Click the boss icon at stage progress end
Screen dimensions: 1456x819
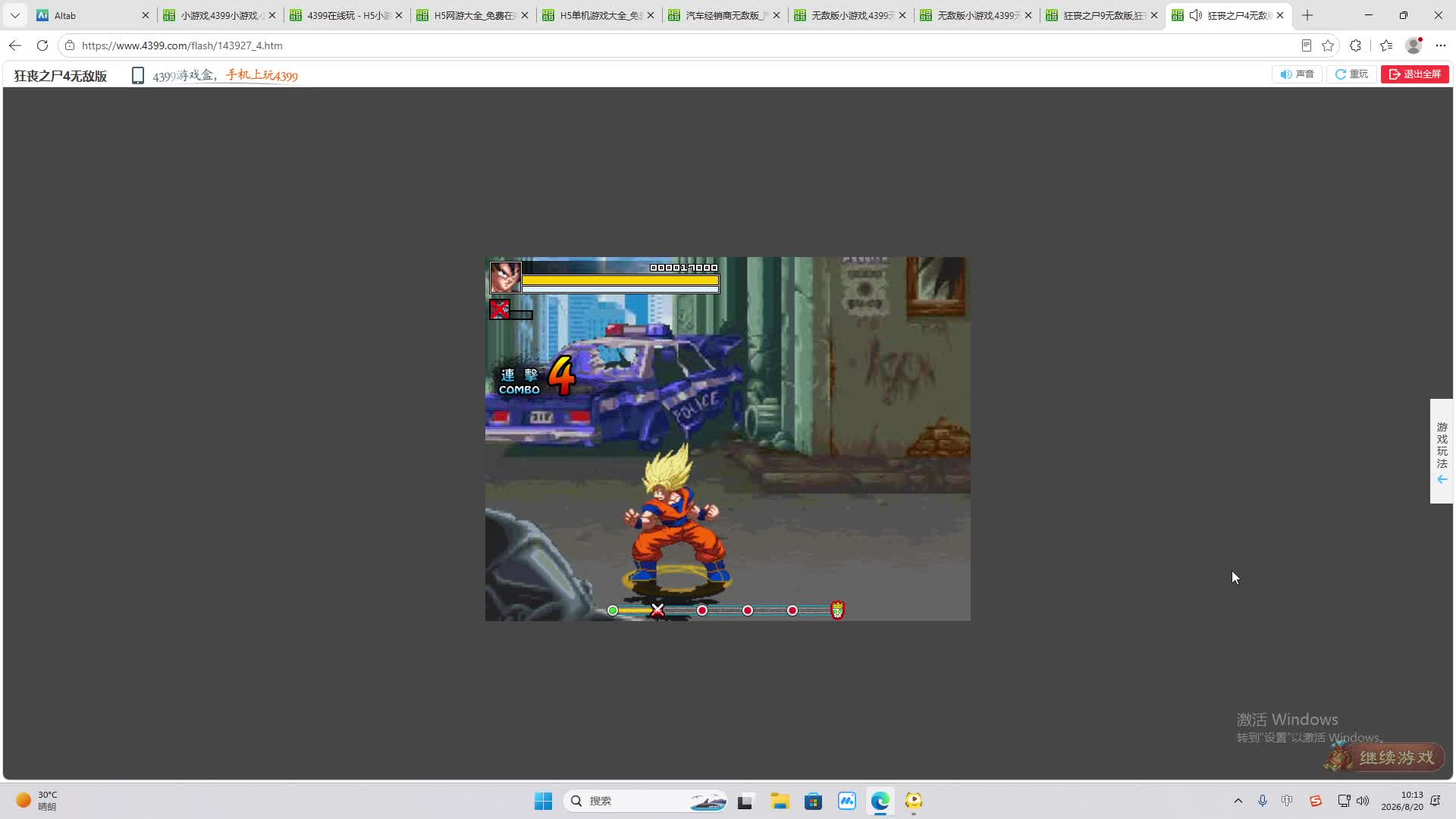click(837, 610)
